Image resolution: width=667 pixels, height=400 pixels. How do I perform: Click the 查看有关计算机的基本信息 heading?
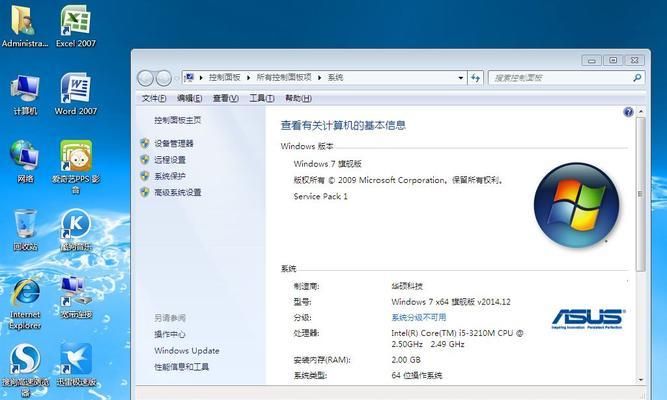(343, 126)
